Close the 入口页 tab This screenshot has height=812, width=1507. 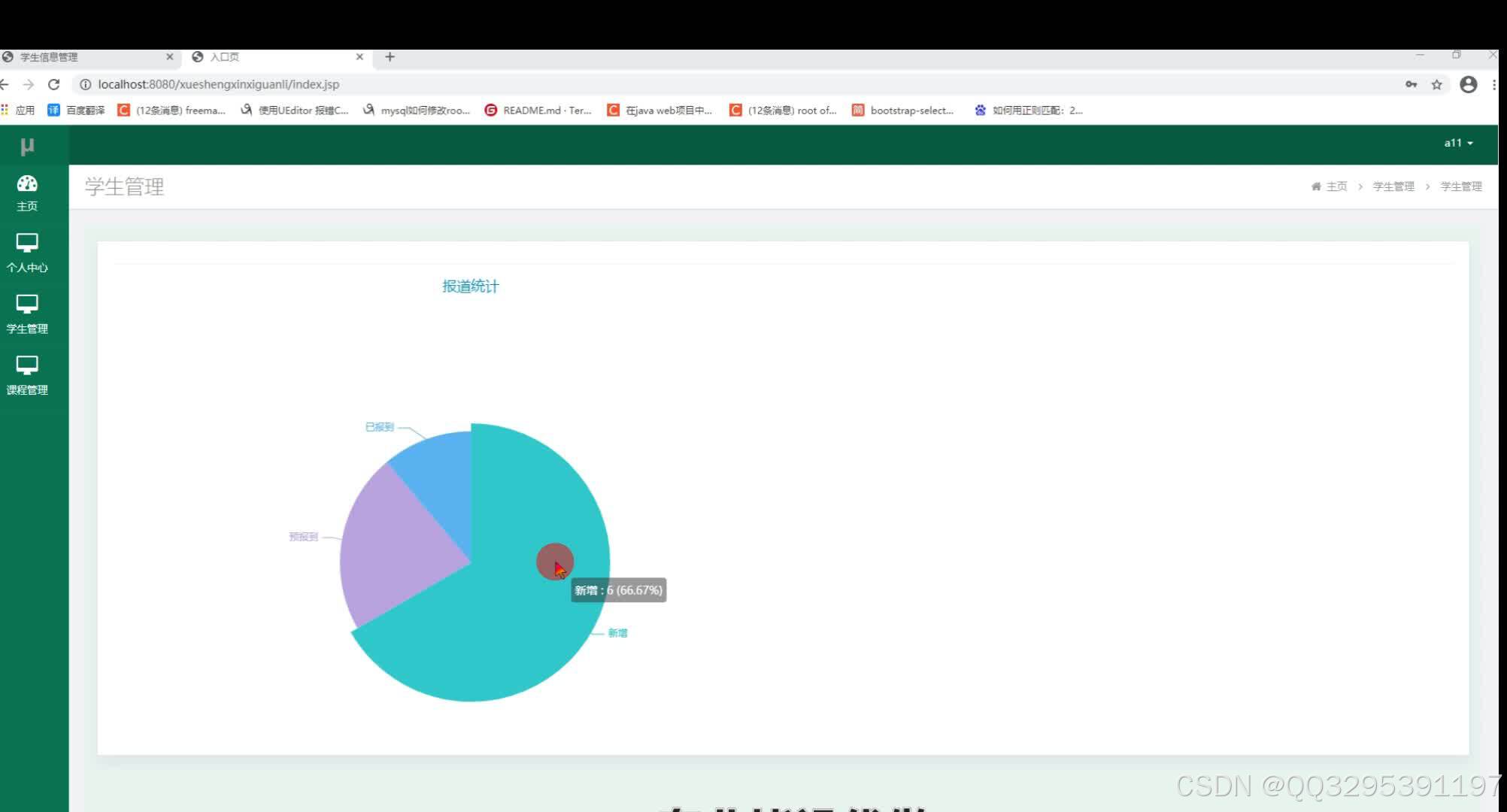[359, 56]
